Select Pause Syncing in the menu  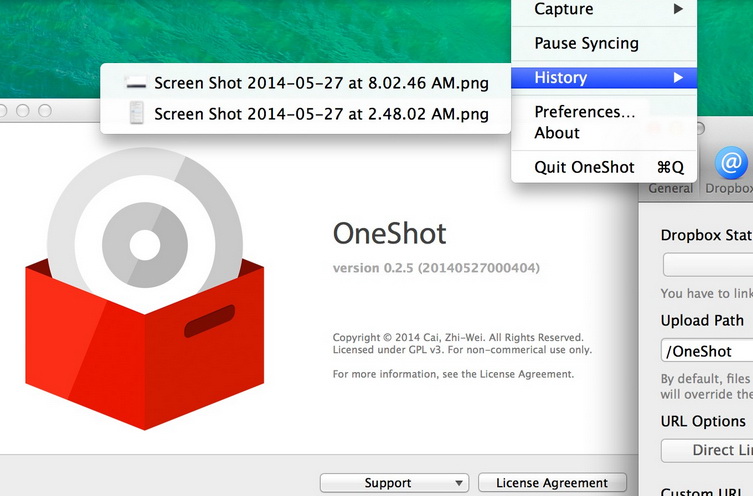coord(604,43)
